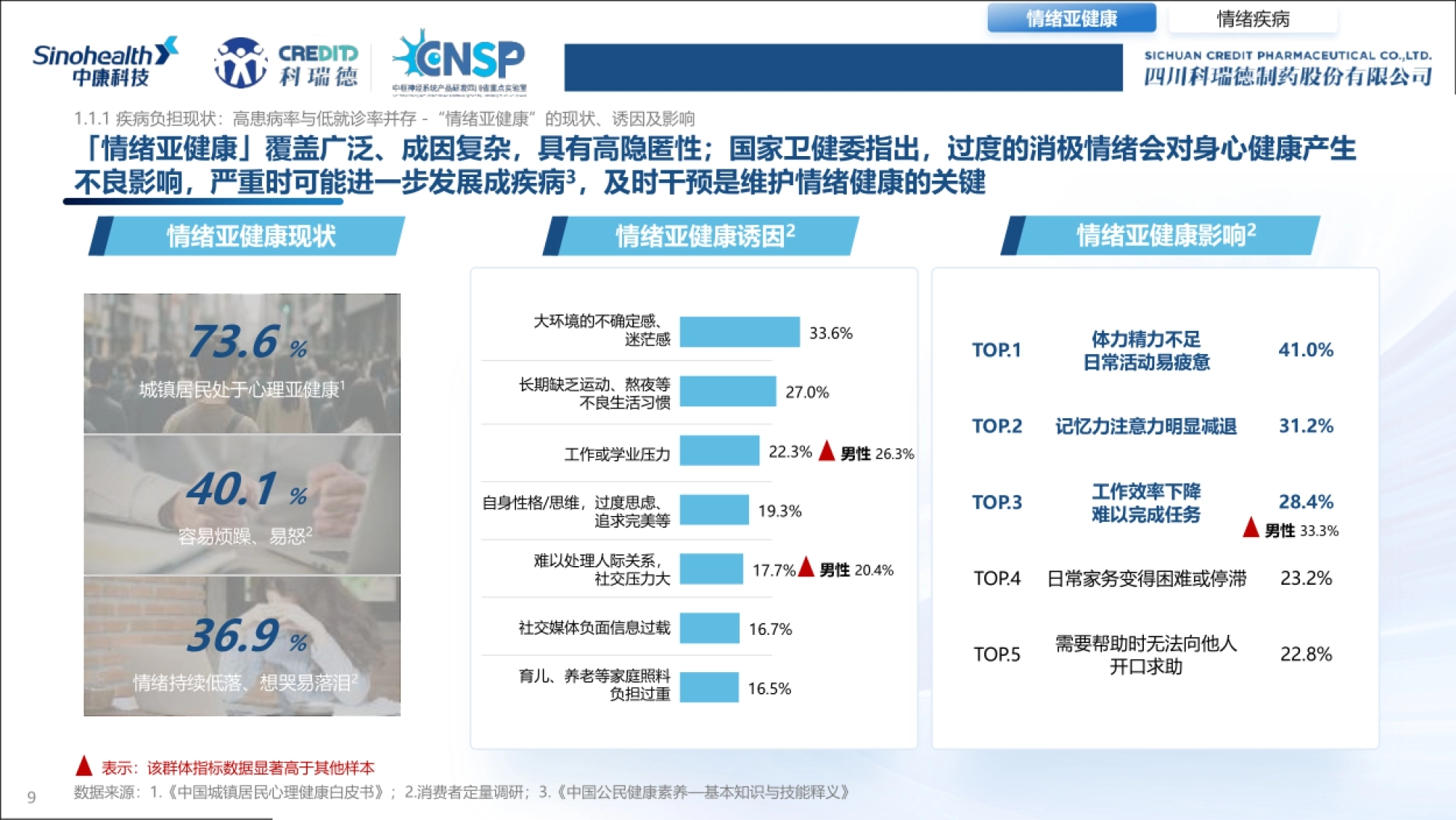Click the red triangle legend marker before 表示
Image resolution: width=1456 pixels, height=820 pixels.
[x=84, y=765]
